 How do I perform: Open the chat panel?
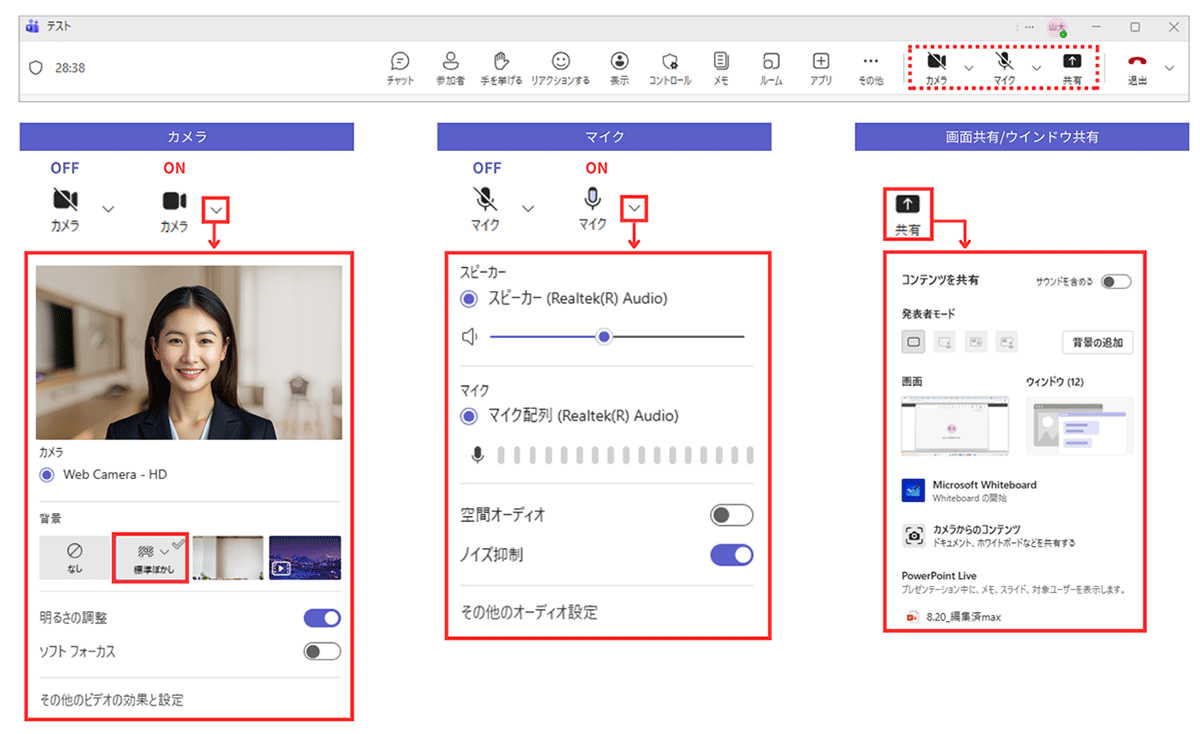400,67
